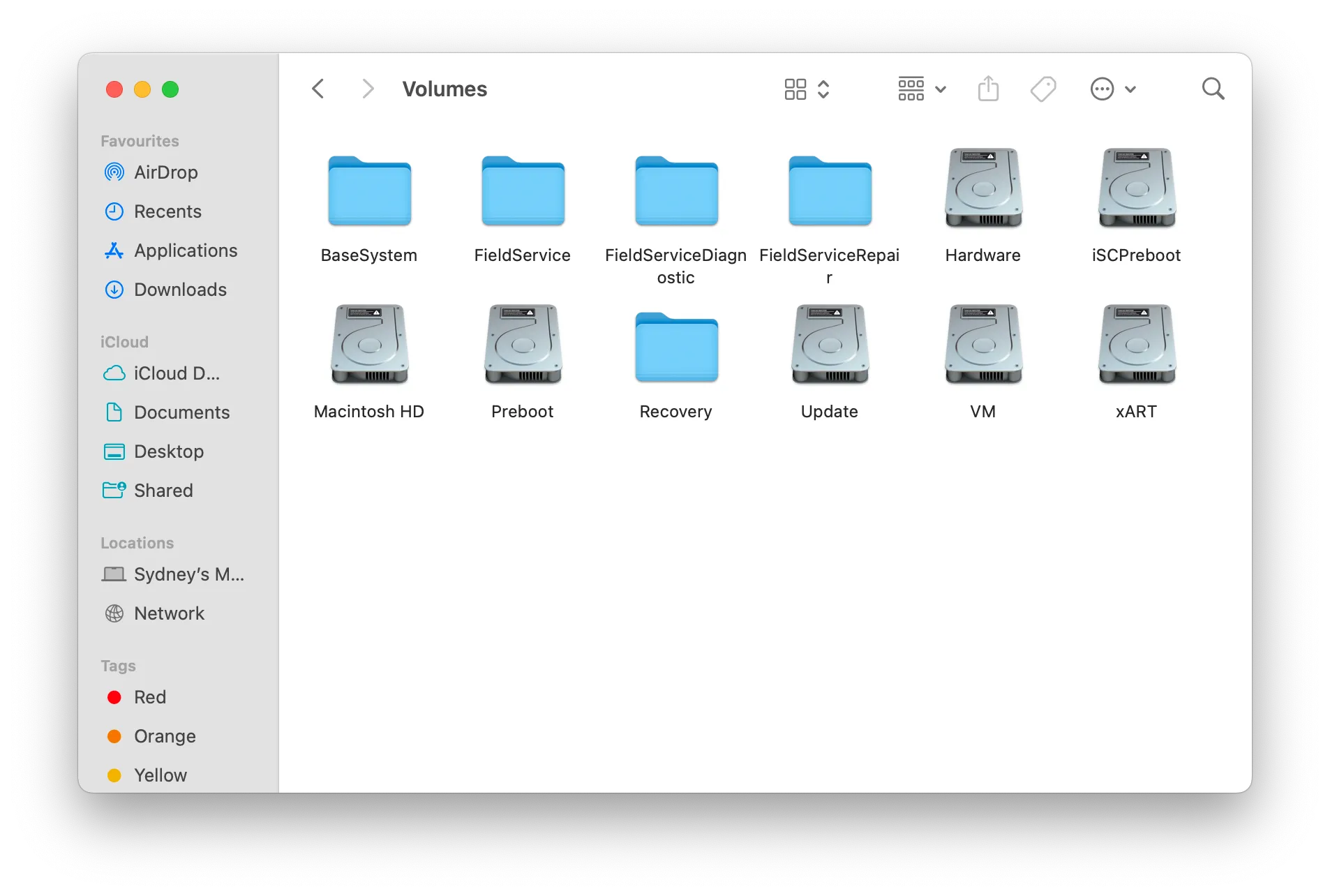
Task: Navigate back with the left arrow
Action: (x=318, y=89)
